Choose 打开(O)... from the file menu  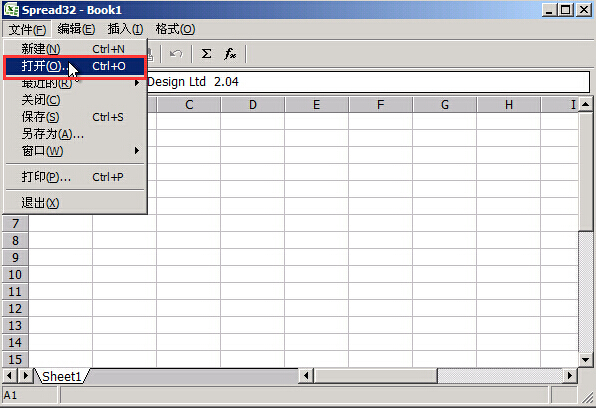click(x=74, y=67)
